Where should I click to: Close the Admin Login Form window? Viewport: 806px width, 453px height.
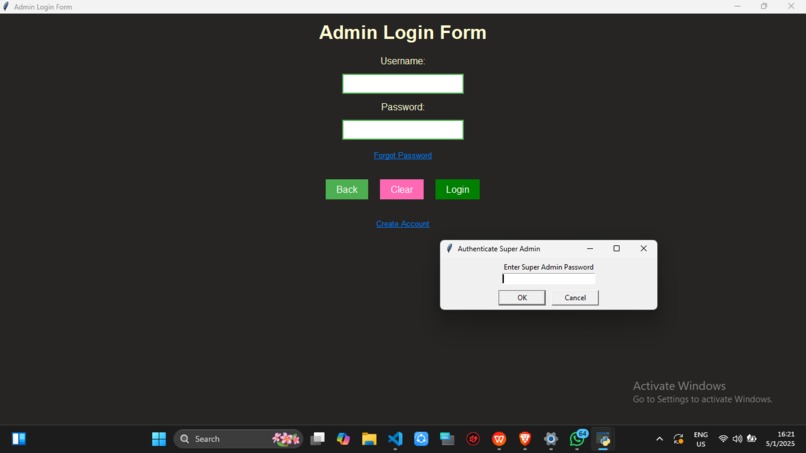point(791,6)
